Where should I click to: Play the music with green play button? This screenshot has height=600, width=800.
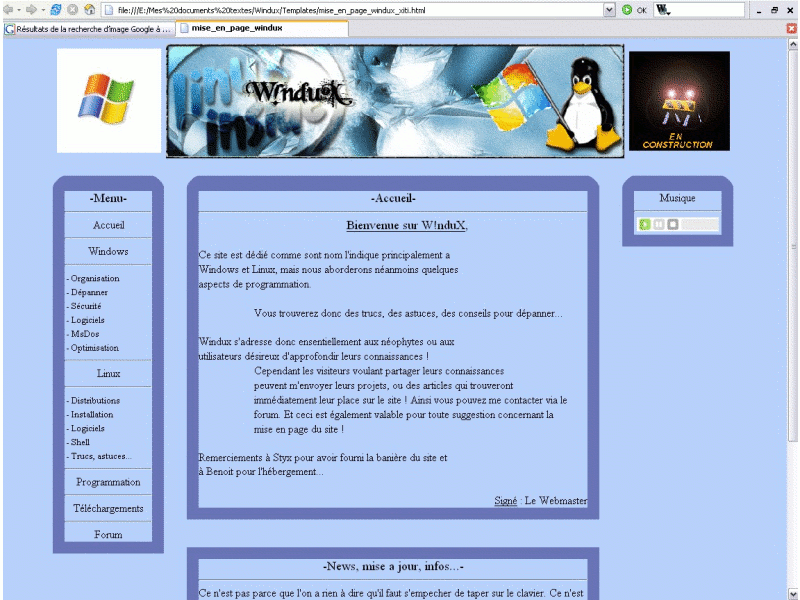(645, 224)
